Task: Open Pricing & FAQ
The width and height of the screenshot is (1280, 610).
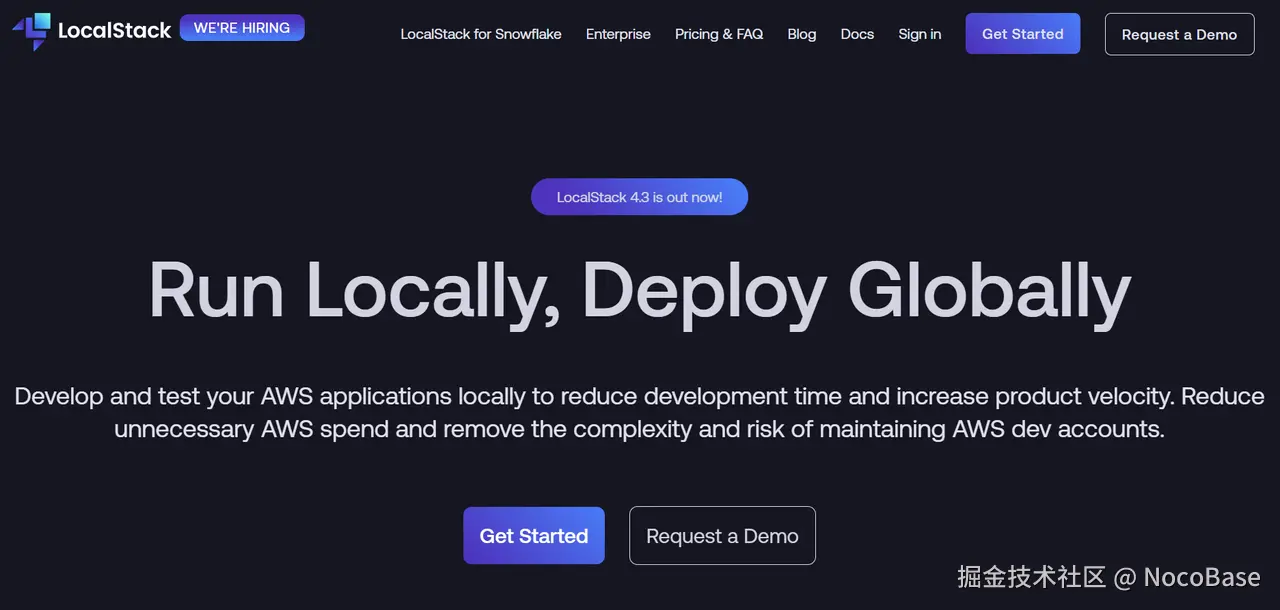Action: (719, 34)
